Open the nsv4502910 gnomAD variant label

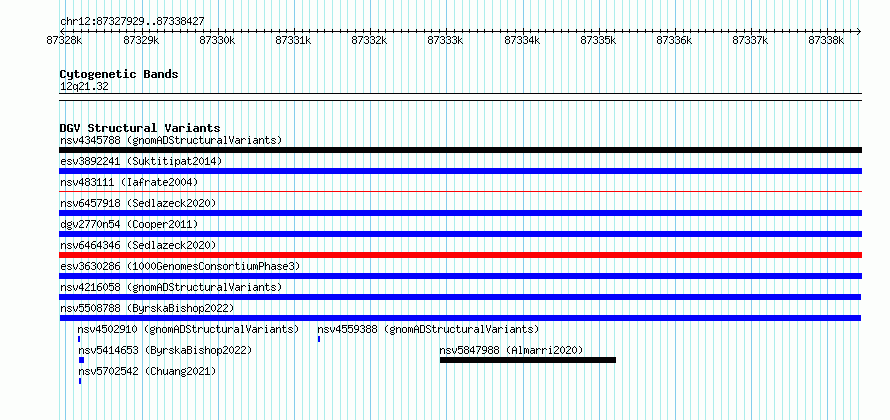coord(188,329)
